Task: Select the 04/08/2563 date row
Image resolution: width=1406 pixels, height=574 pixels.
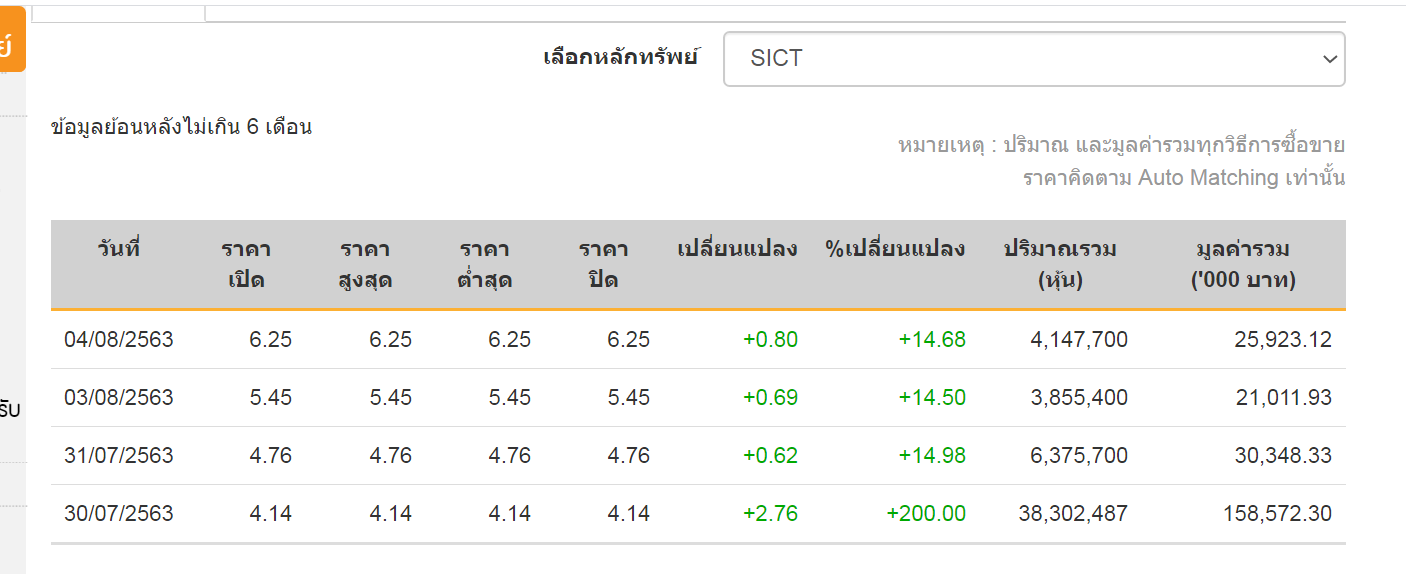Action: pyautogui.click(x=119, y=340)
